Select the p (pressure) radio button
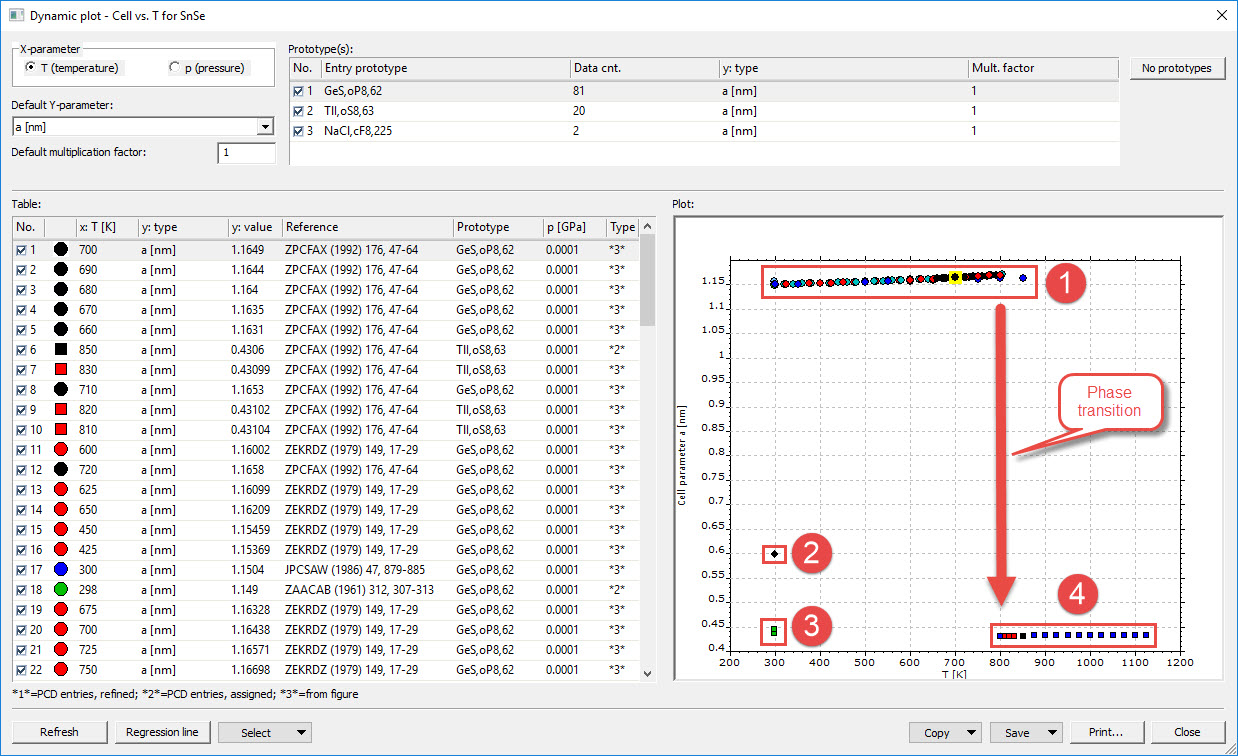 click(x=175, y=68)
